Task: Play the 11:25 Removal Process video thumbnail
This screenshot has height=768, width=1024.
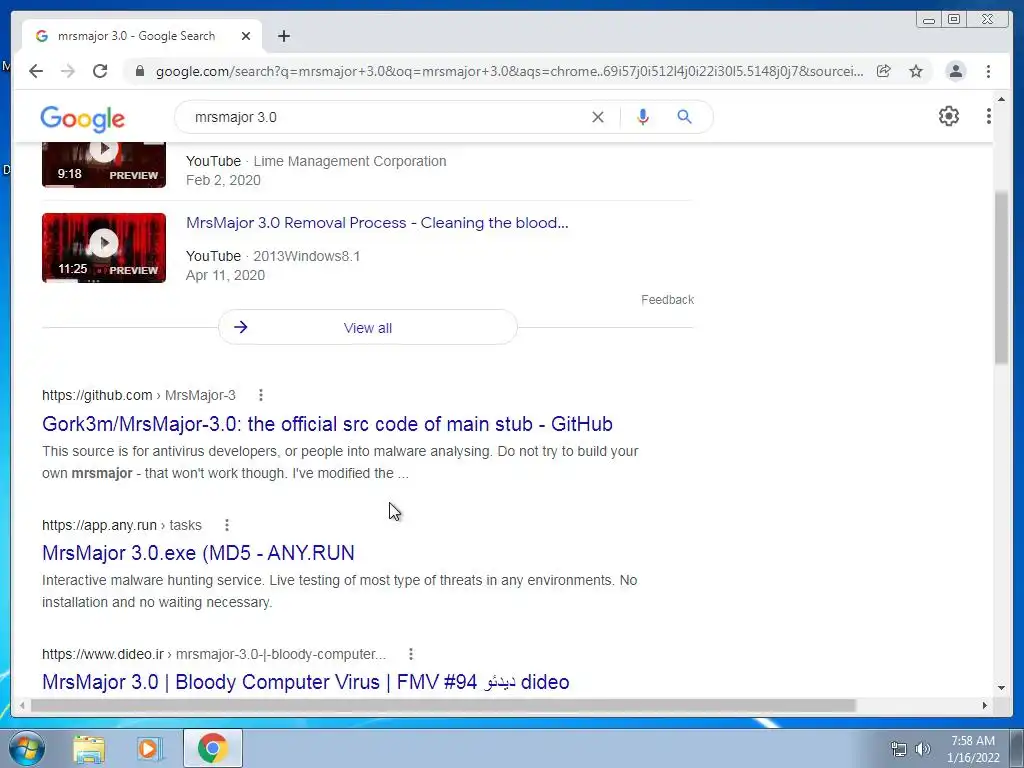Action: point(104,248)
